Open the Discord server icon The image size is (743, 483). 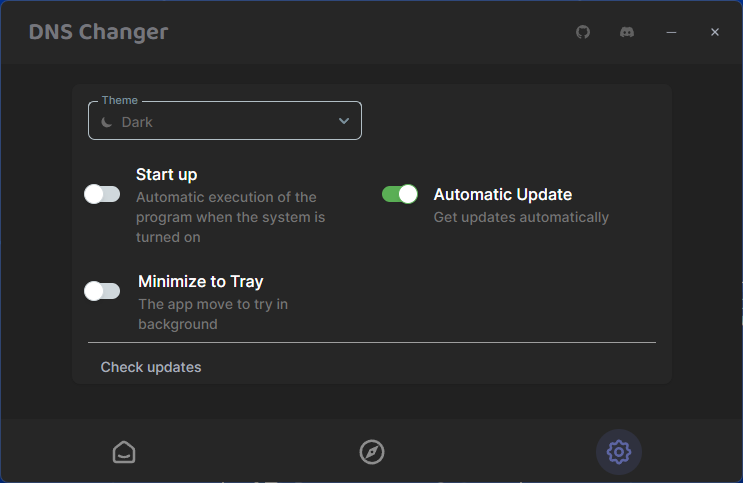[x=627, y=32]
